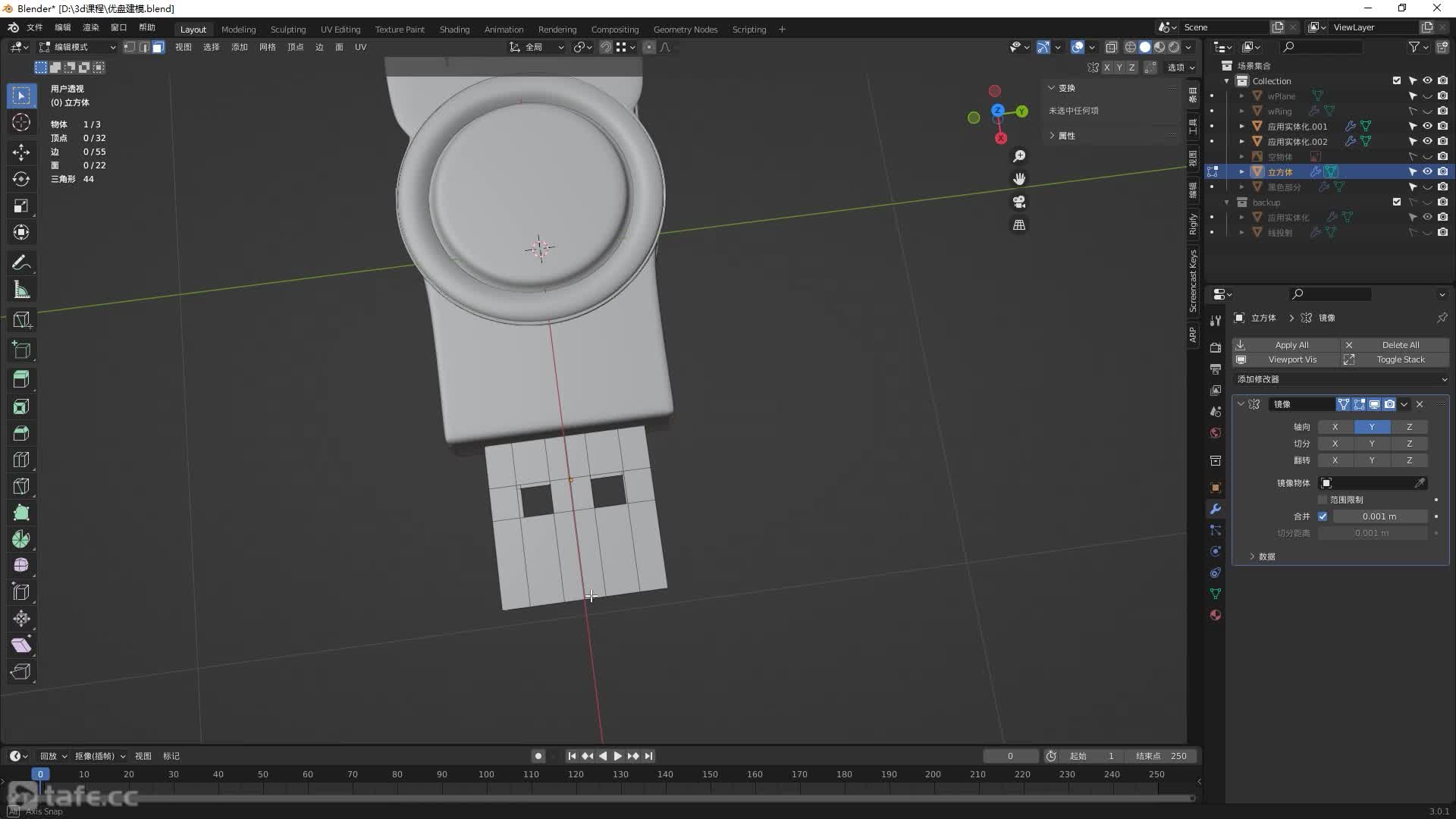Collapse the Collection tree item
The height and width of the screenshot is (819, 1456).
(1227, 81)
